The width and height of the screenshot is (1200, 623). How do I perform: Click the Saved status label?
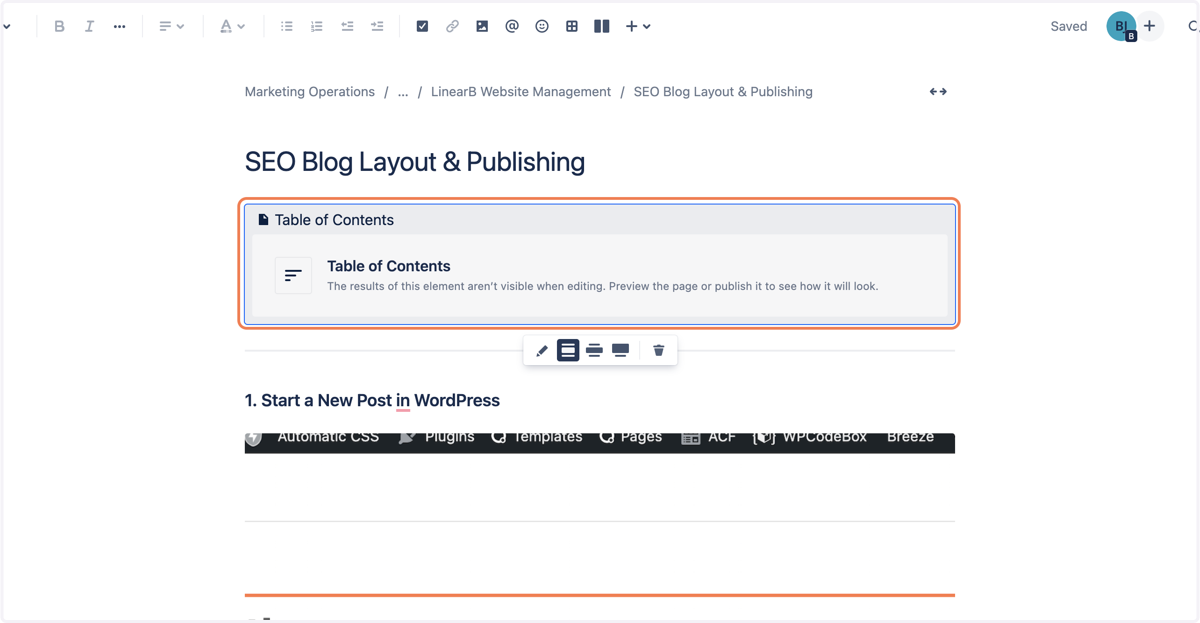1068,26
